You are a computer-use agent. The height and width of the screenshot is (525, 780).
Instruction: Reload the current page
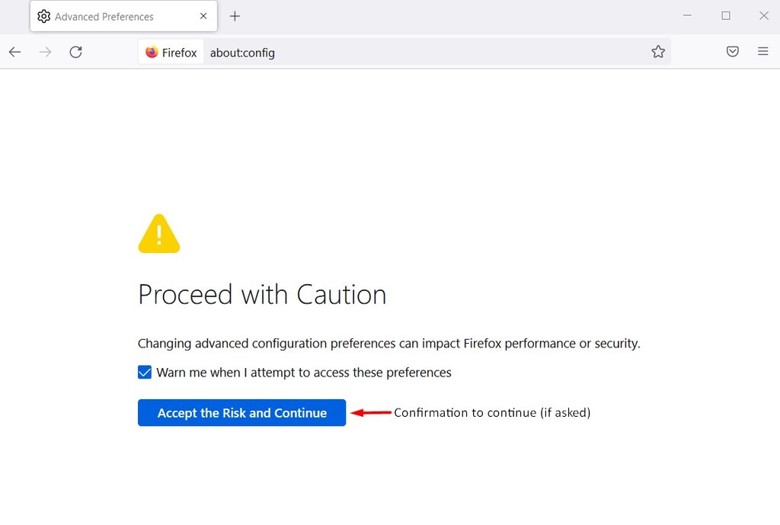pyautogui.click(x=76, y=52)
